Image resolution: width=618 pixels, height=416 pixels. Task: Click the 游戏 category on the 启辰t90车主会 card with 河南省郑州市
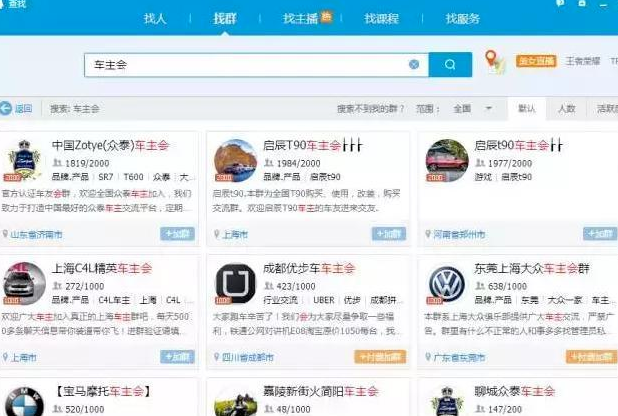[x=483, y=177]
